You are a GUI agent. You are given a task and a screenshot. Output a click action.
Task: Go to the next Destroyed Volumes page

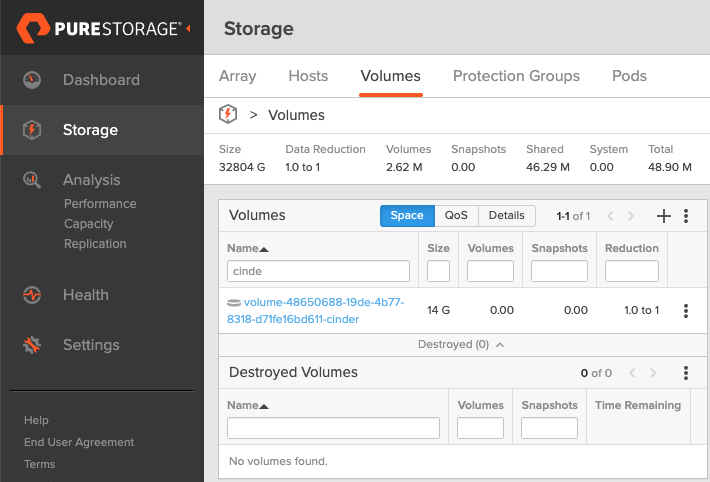pyautogui.click(x=653, y=373)
